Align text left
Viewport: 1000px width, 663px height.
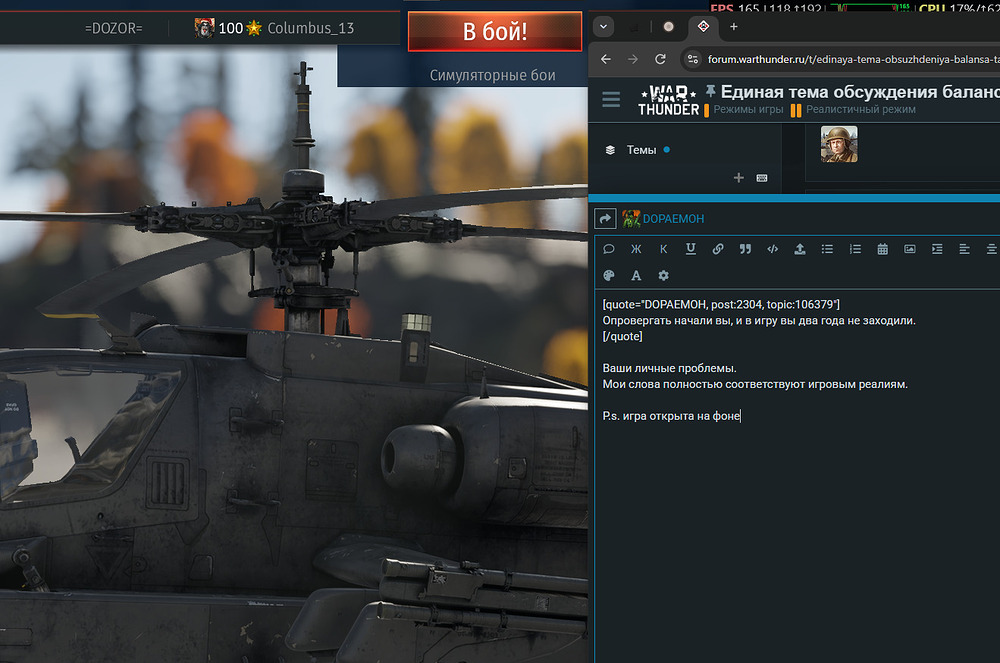click(x=964, y=249)
